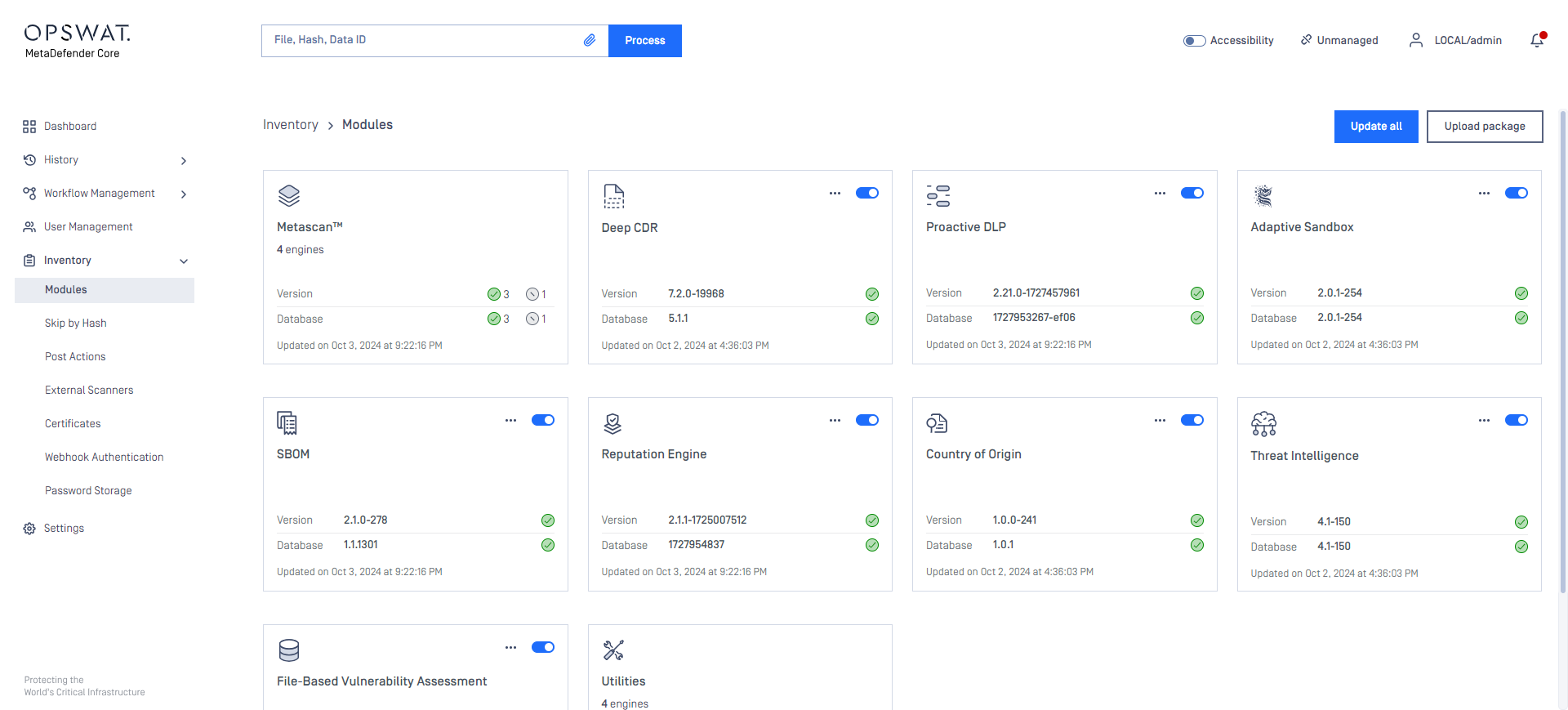Click the Dashboard grid icon

pyautogui.click(x=29, y=127)
